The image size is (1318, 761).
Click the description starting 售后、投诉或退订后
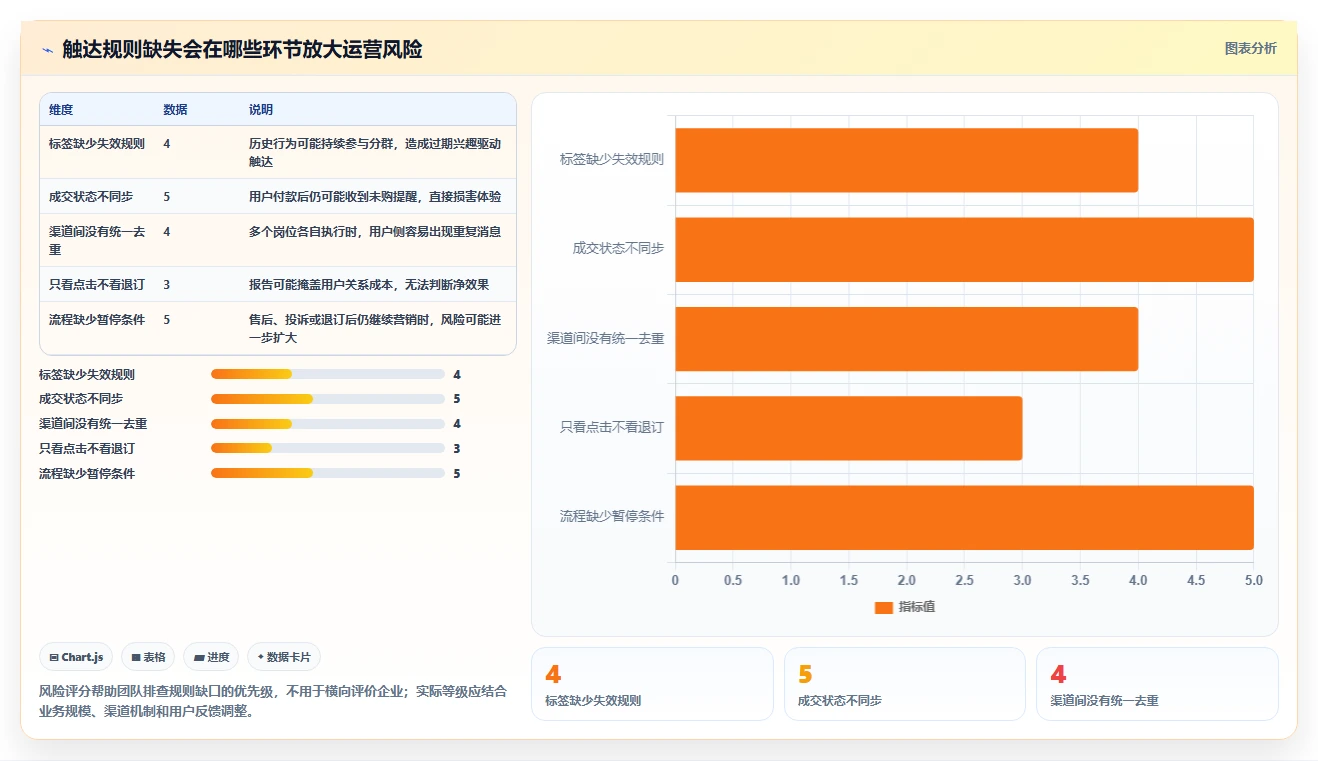(x=375, y=329)
